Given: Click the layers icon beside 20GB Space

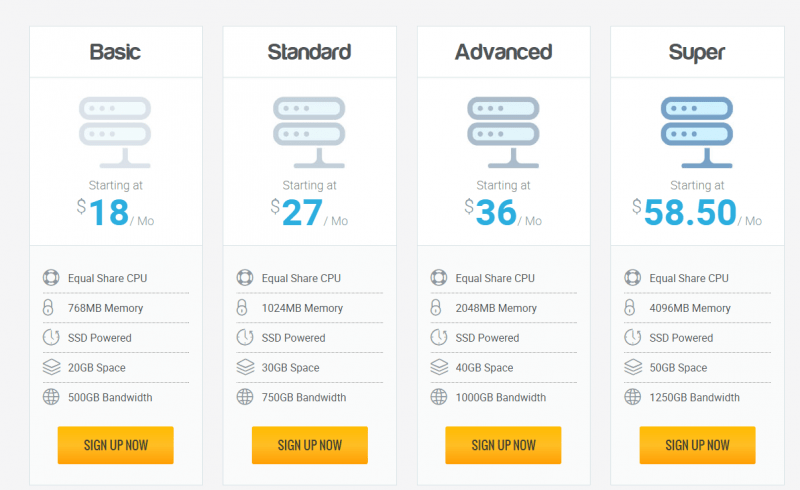Looking at the screenshot, I should tap(52, 367).
